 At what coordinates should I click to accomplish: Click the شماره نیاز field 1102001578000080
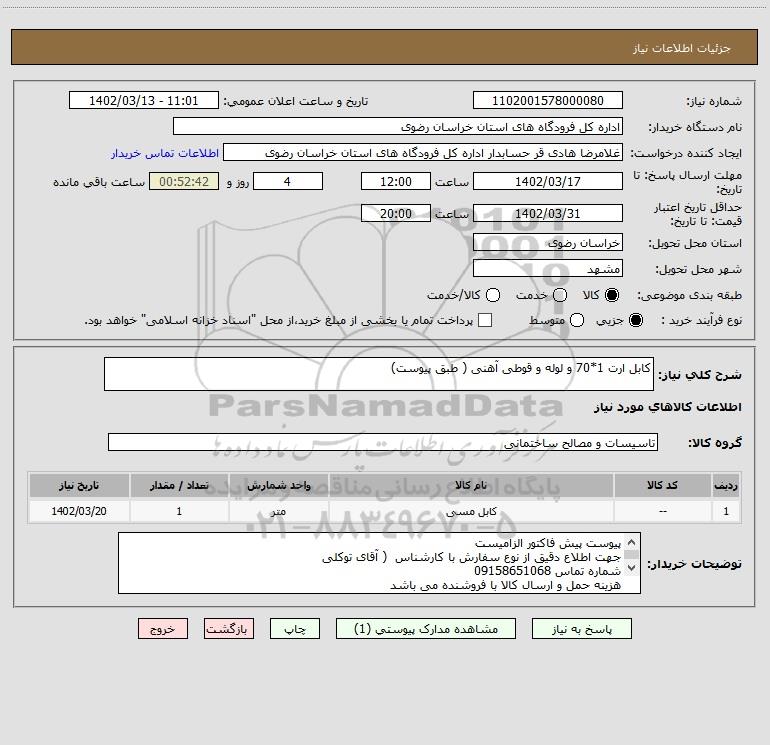coord(548,100)
